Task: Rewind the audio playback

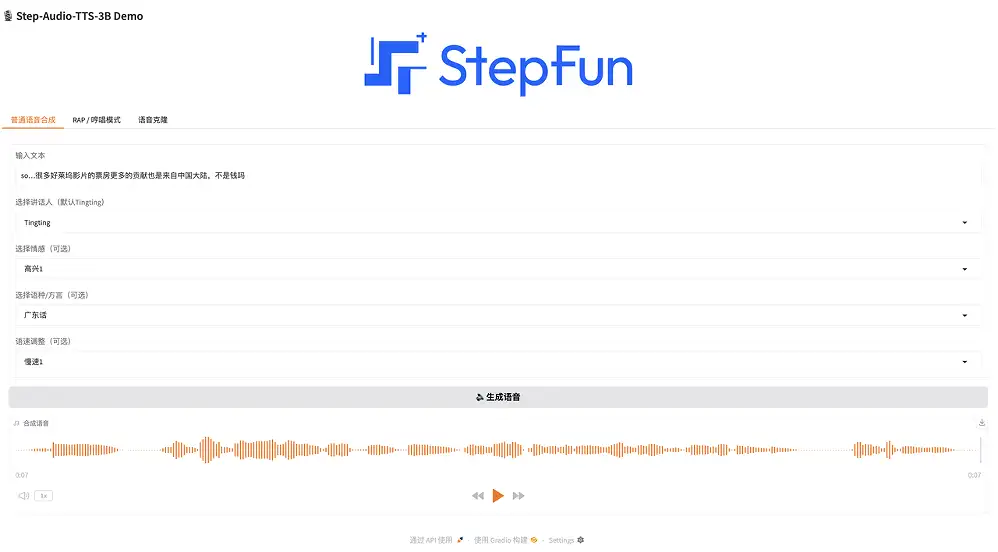Action: [477, 495]
